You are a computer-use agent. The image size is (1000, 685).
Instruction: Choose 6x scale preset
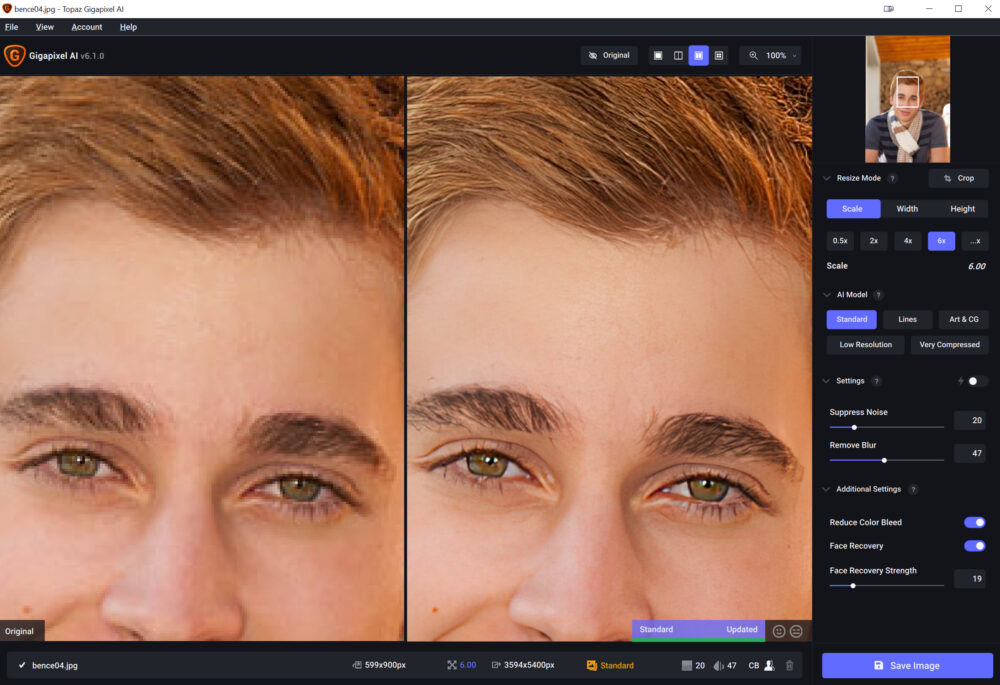pos(941,241)
